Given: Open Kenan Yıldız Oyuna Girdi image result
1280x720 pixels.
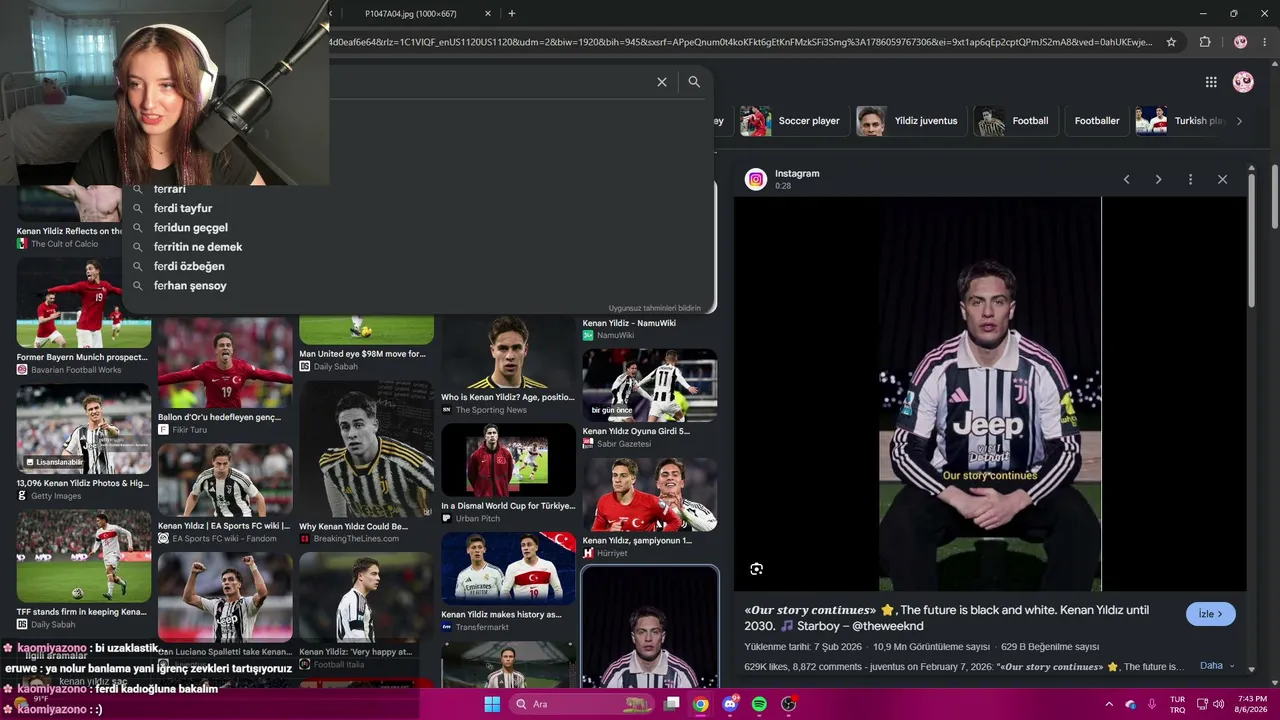Looking at the screenshot, I should (x=650, y=385).
